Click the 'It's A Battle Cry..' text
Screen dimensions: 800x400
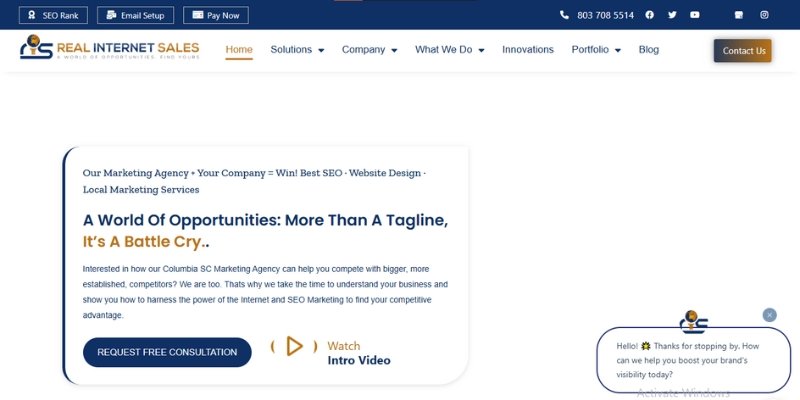(x=146, y=242)
